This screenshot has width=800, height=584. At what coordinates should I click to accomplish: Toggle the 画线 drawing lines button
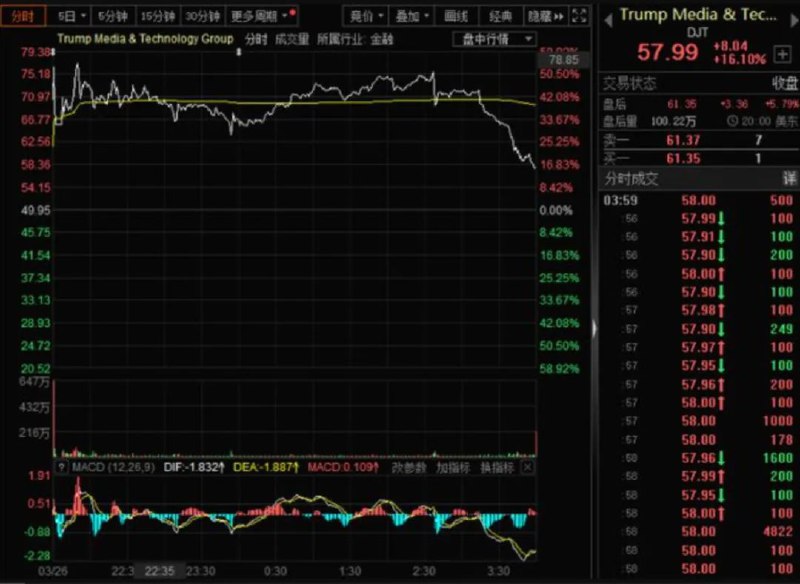click(455, 16)
